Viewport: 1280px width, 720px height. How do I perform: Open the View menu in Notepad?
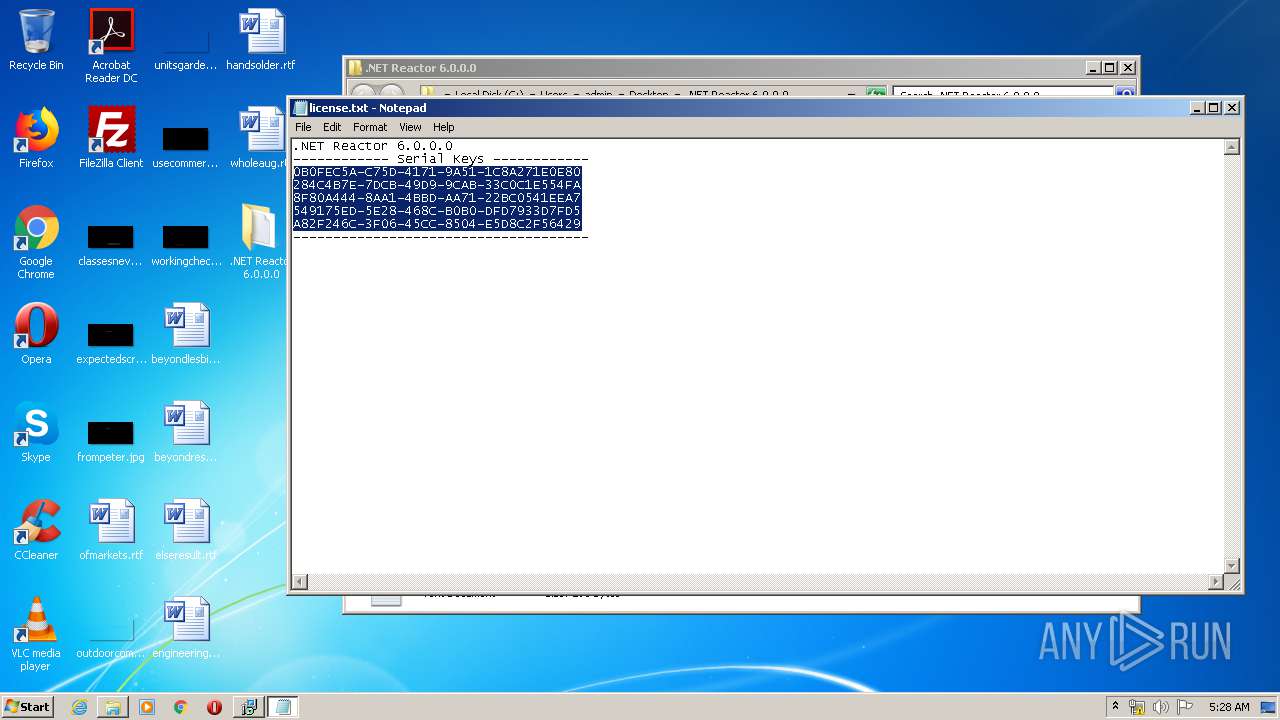point(410,127)
